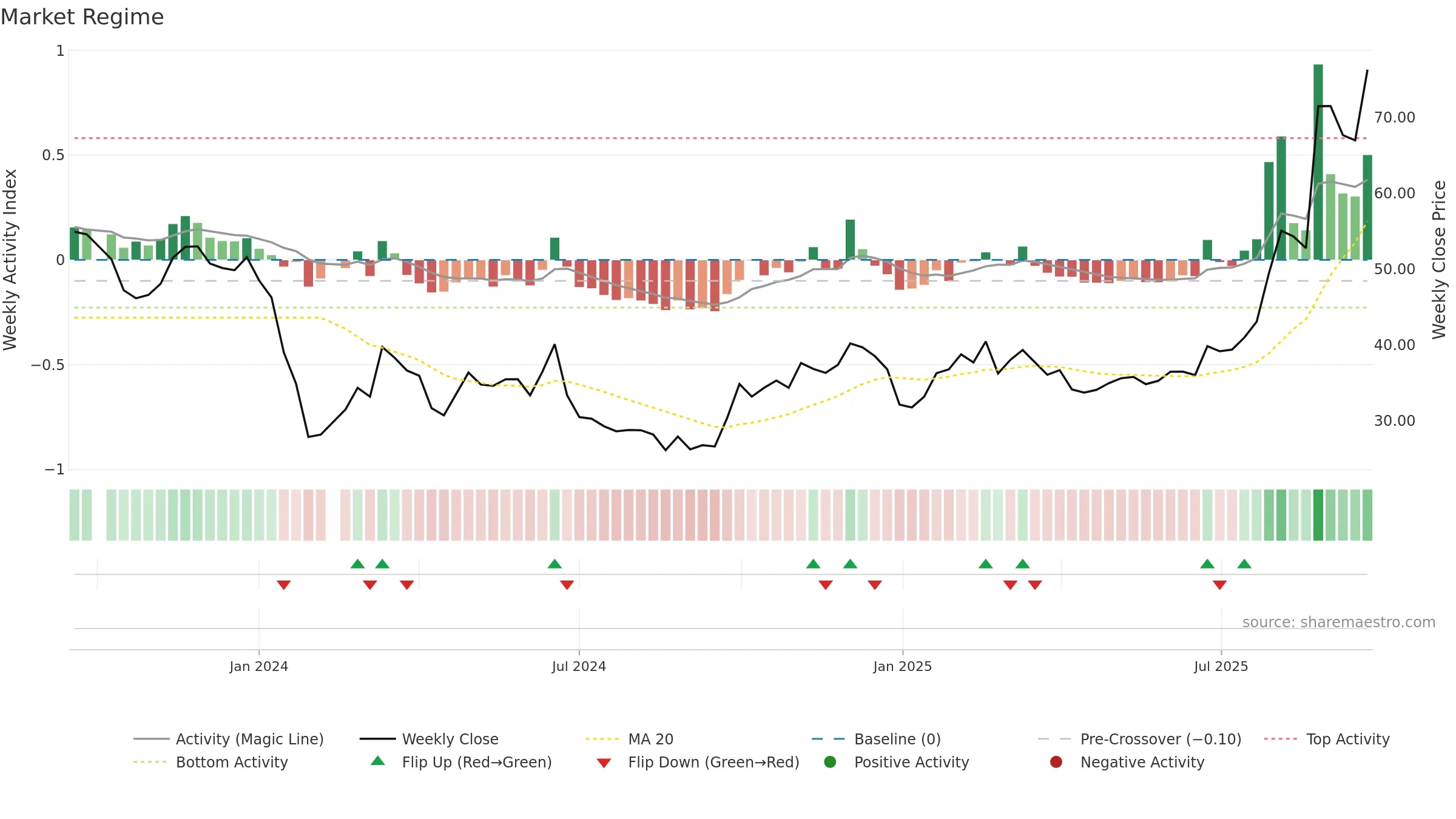Toggle the Weekly Close legend entry
This screenshot has width=1456, height=819.
[x=429, y=739]
